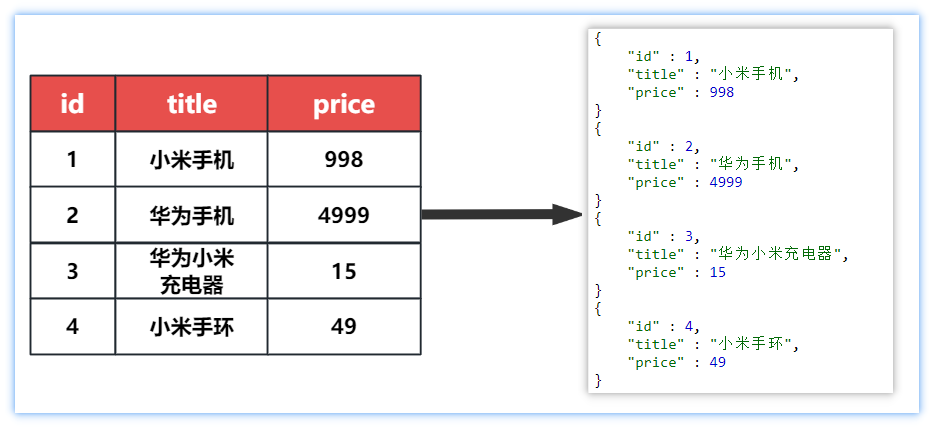The height and width of the screenshot is (428, 934).
Task: Click the table price cell showing 49
Action: [344, 326]
